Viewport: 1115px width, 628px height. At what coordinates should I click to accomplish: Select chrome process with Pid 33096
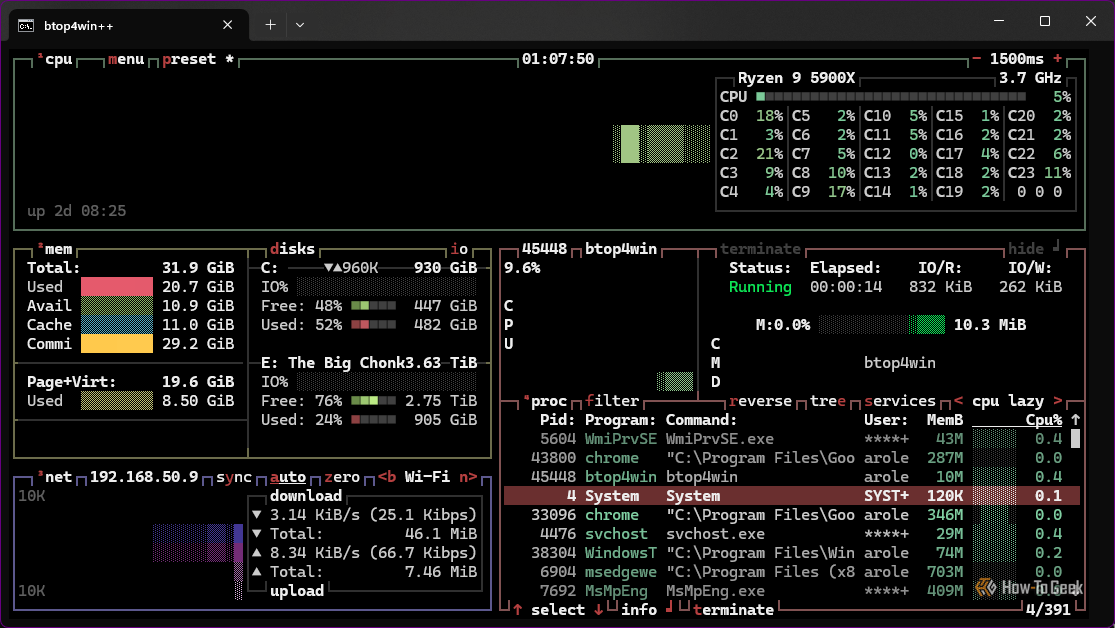coord(791,515)
